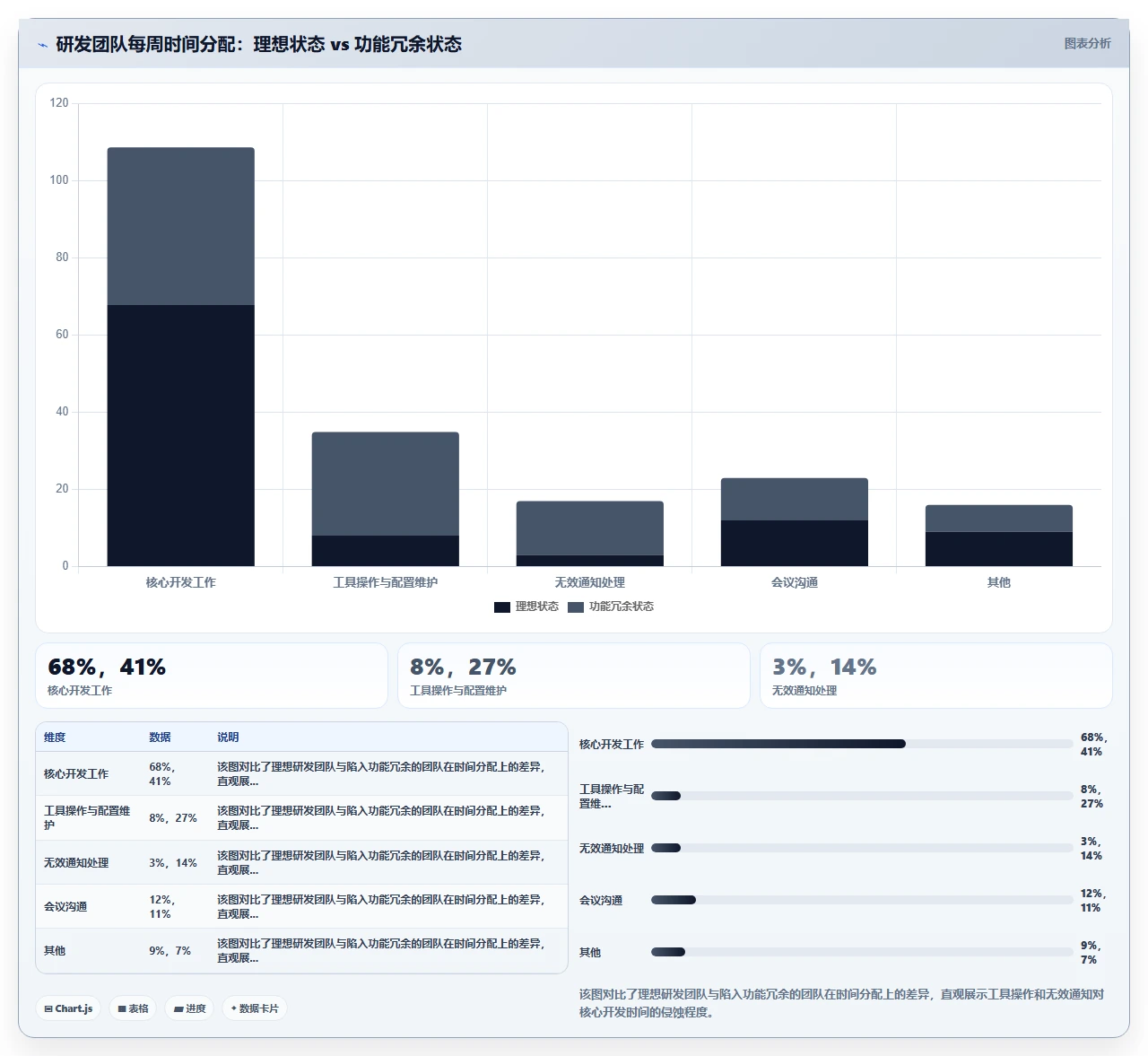Toggle 理想状态 legend series visibility
This screenshot has width=1148, height=1056.
[x=526, y=607]
